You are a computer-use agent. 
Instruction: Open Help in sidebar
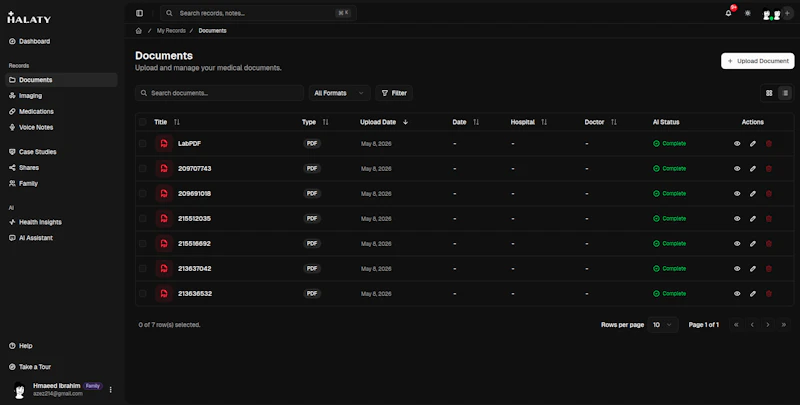(x=61, y=346)
